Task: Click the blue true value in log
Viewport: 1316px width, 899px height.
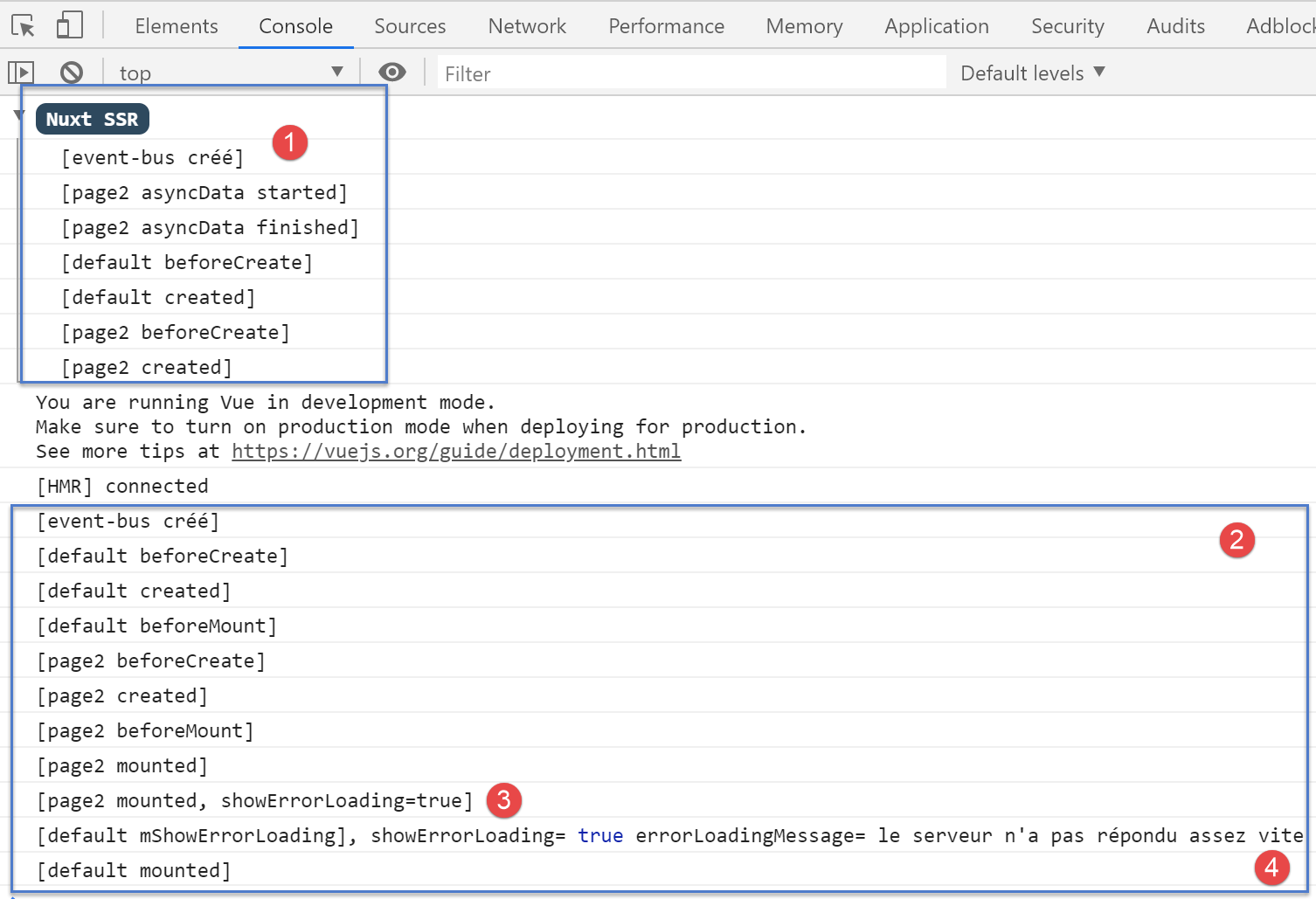Action: coord(600,836)
